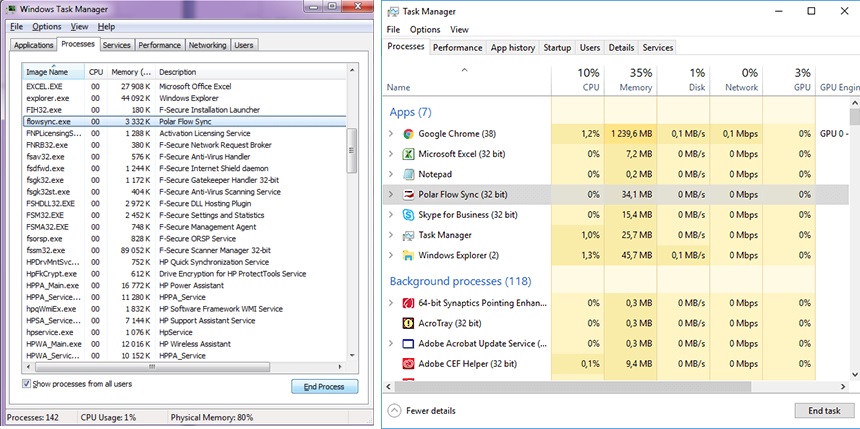Sort by Disk column header
The width and height of the screenshot is (860, 429).
click(x=683, y=80)
